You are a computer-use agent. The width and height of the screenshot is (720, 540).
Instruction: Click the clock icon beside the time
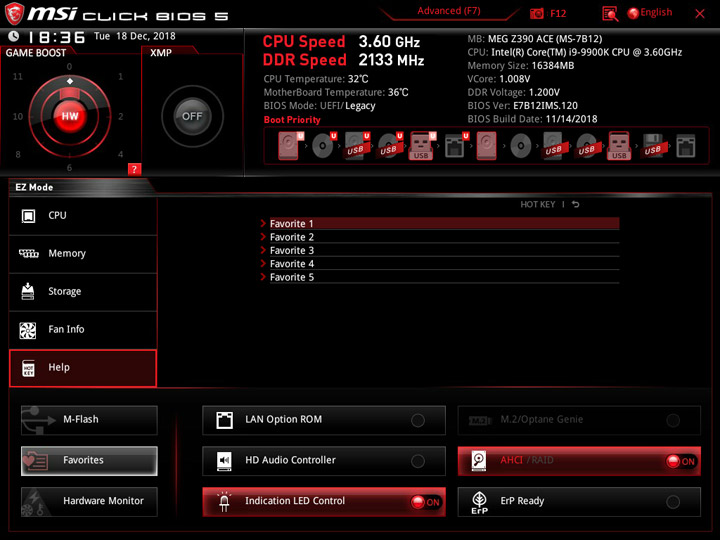[14, 36]
